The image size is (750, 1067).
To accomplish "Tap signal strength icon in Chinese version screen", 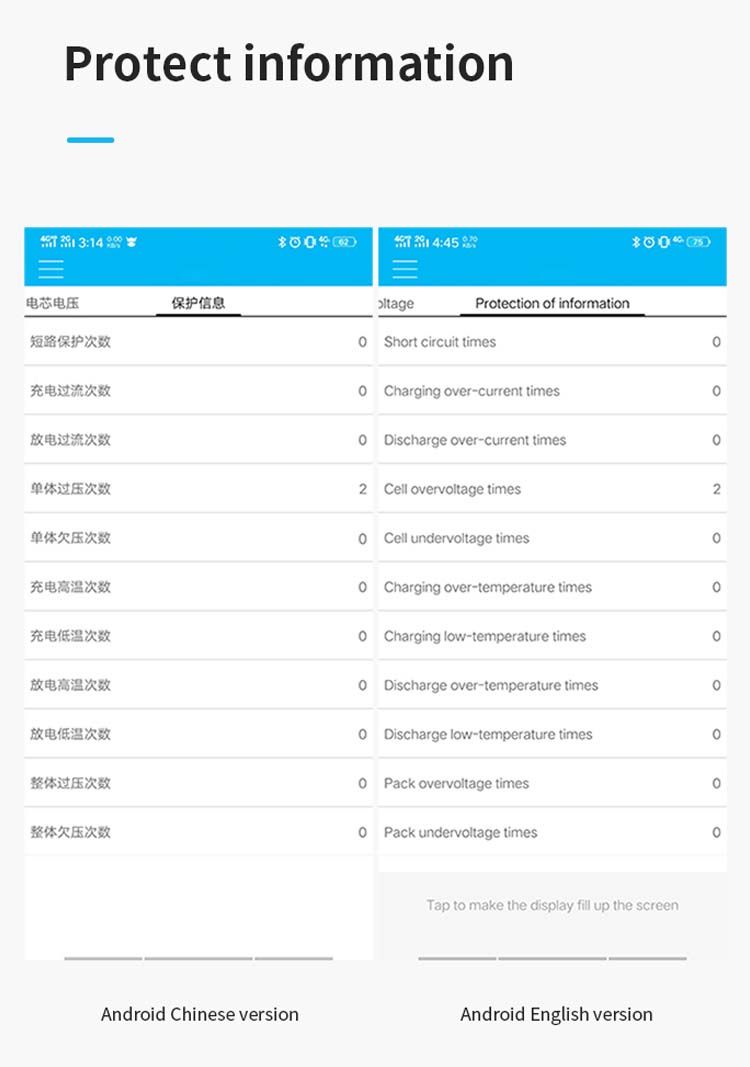I will point(57,242).
